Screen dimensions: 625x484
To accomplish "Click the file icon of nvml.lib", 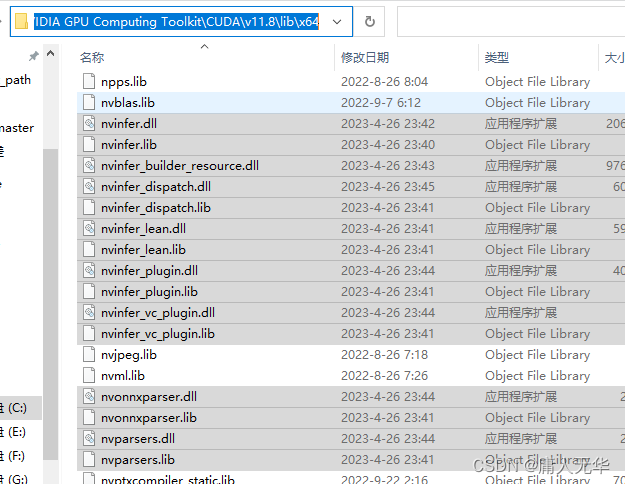I will (x=89, y=375).
